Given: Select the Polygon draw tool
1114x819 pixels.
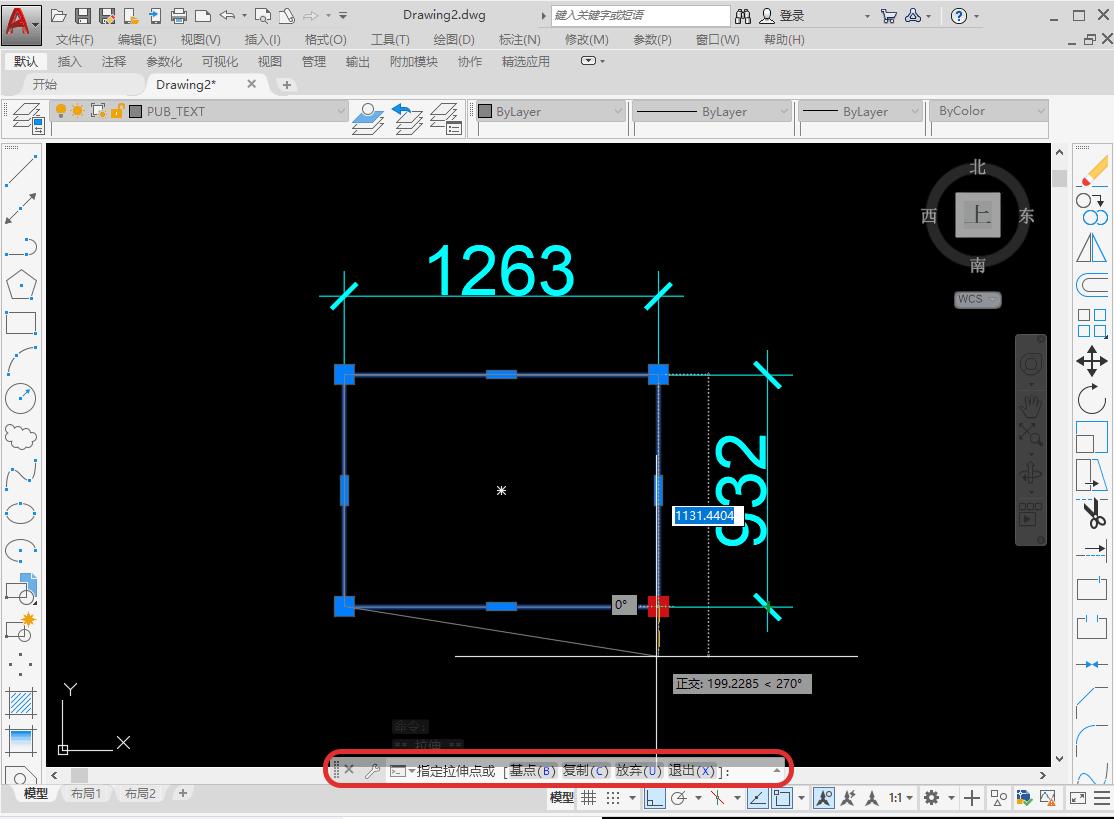Looking at the screenshot, I should coord(21,285).
